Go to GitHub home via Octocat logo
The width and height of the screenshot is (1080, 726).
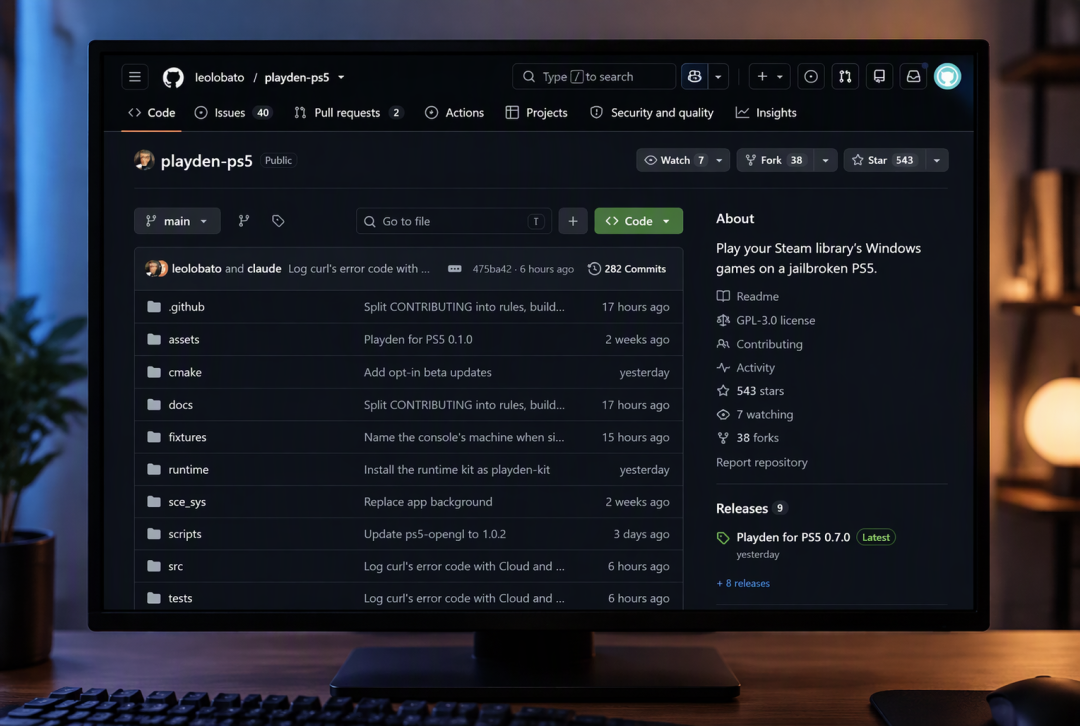pyautogui.click(x=173, y=77)
